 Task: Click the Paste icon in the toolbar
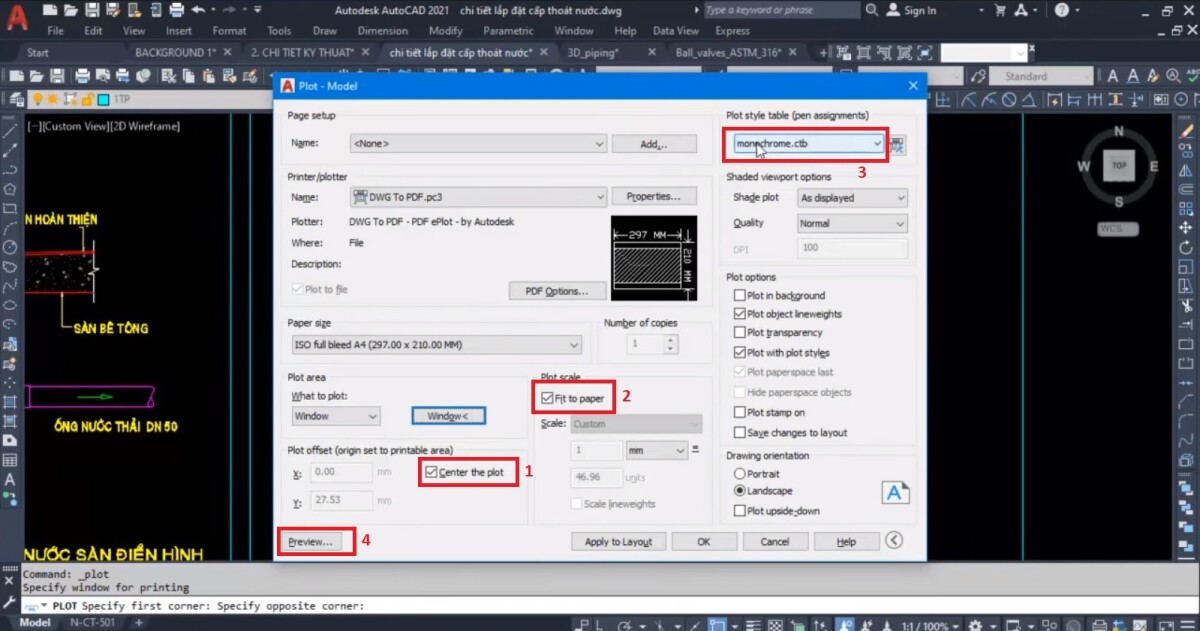pos(208,74)
